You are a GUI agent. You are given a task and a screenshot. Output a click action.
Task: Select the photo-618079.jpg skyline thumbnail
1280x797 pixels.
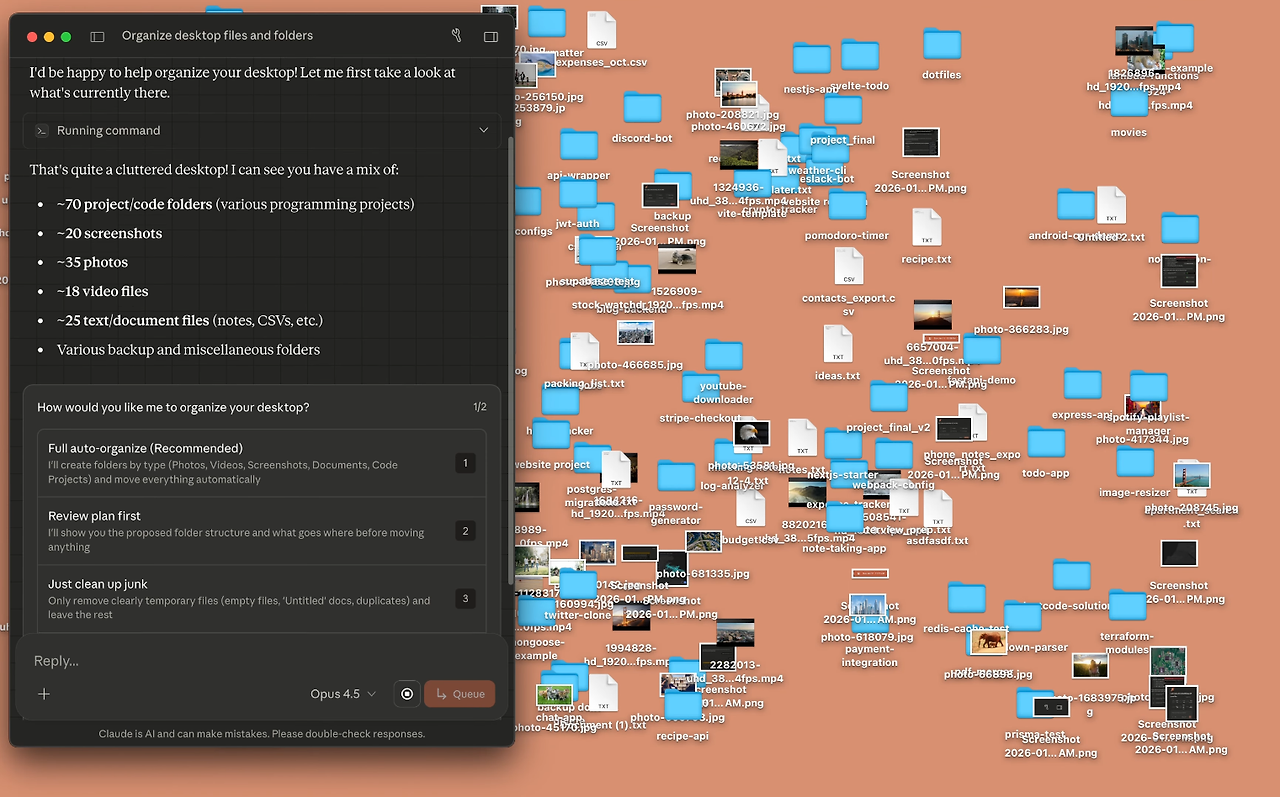tap(868, 605)
